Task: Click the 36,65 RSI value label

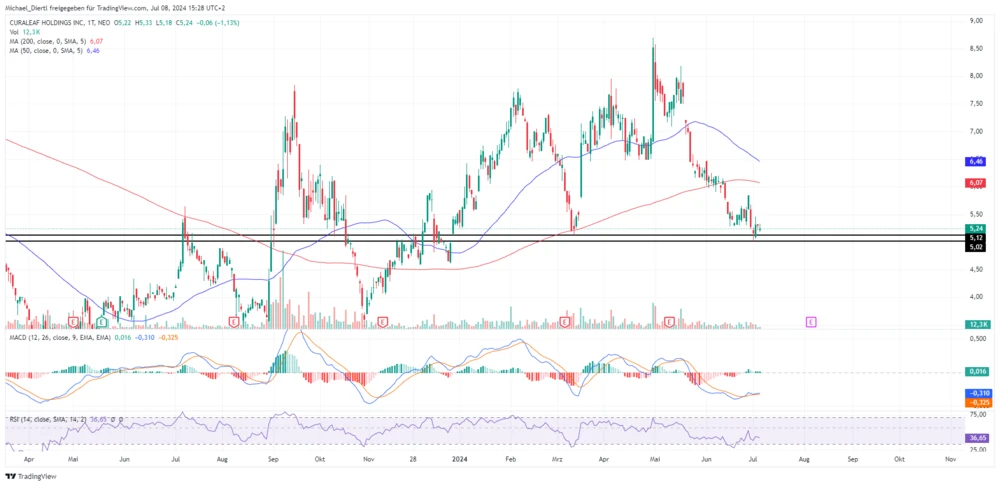Action: tap(976, 437)
